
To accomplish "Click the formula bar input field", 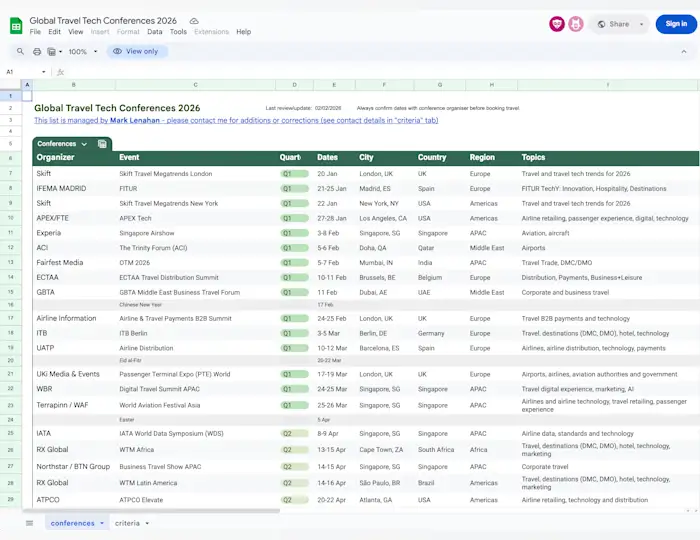I will pyautogui.click(x=382, y=72).
